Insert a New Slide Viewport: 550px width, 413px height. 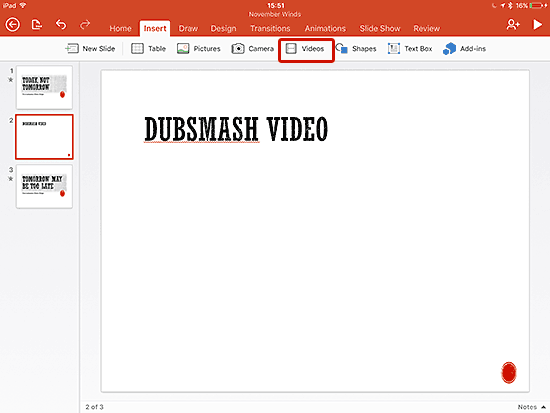[90, 48]
